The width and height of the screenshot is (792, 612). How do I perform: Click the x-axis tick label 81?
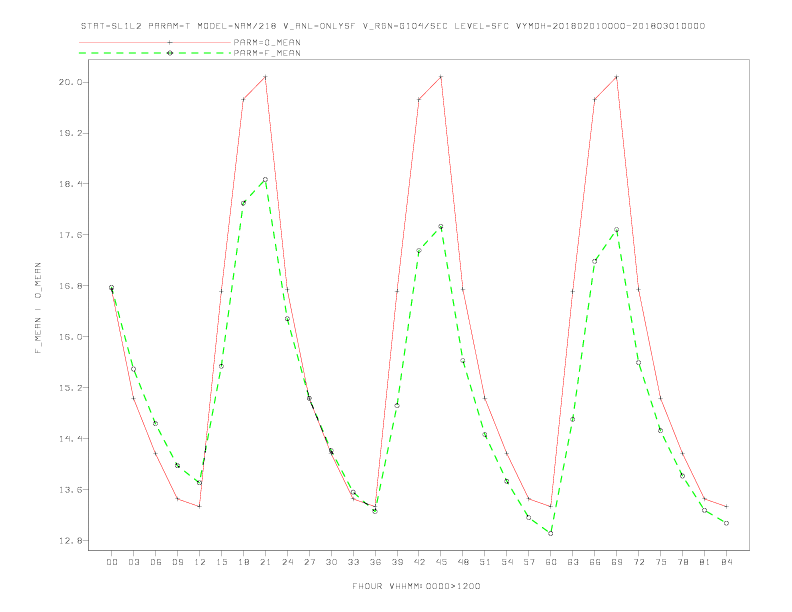coord(705,562)
